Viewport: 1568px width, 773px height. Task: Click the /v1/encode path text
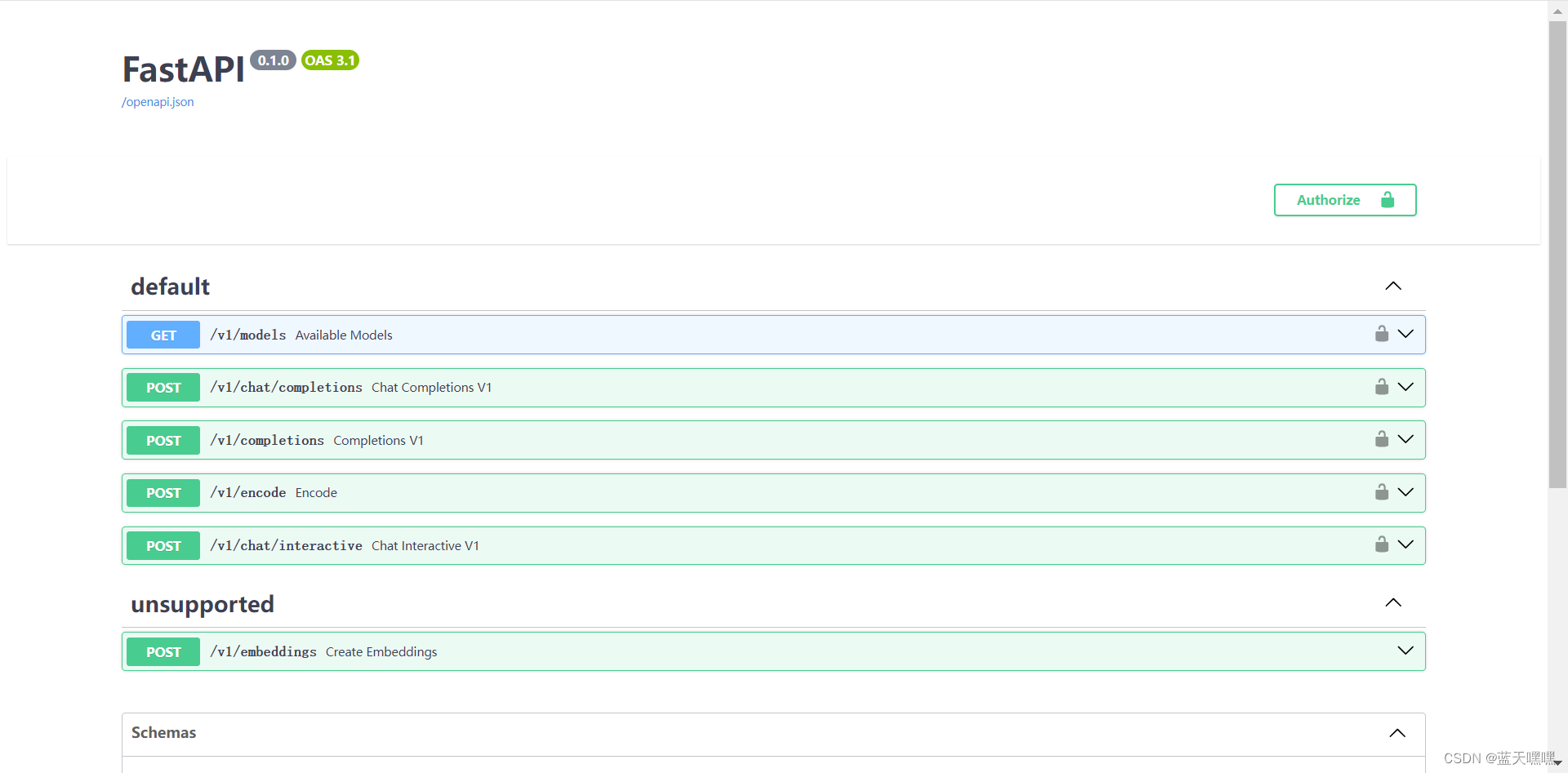[248, 493]
